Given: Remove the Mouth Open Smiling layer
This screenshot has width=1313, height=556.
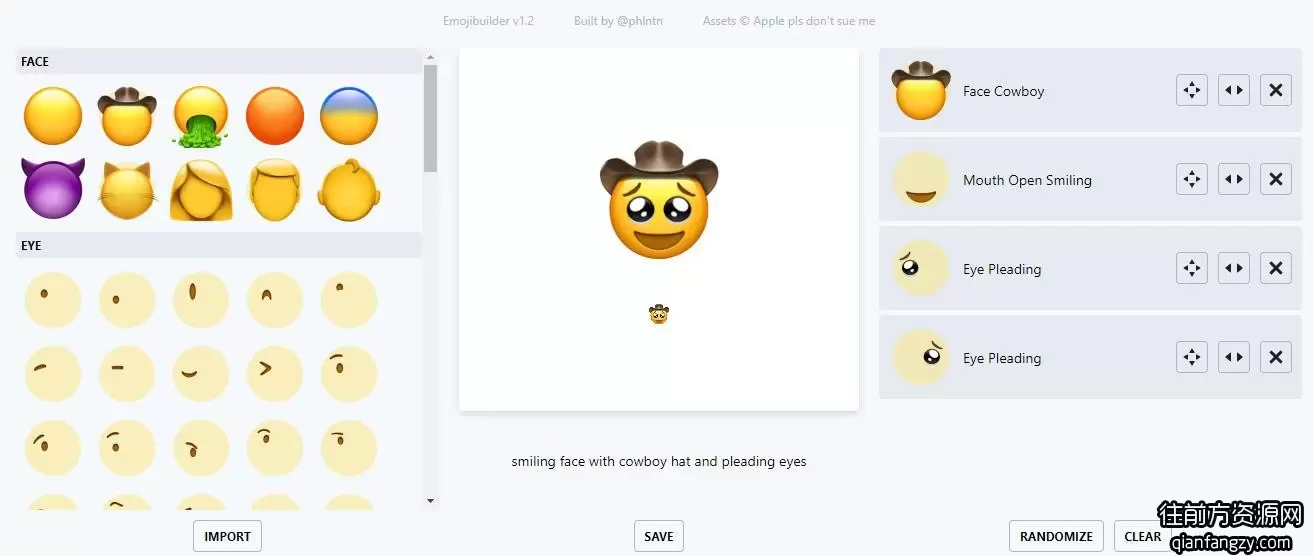Looking at the screenshot, I should tap(1276, 179).
